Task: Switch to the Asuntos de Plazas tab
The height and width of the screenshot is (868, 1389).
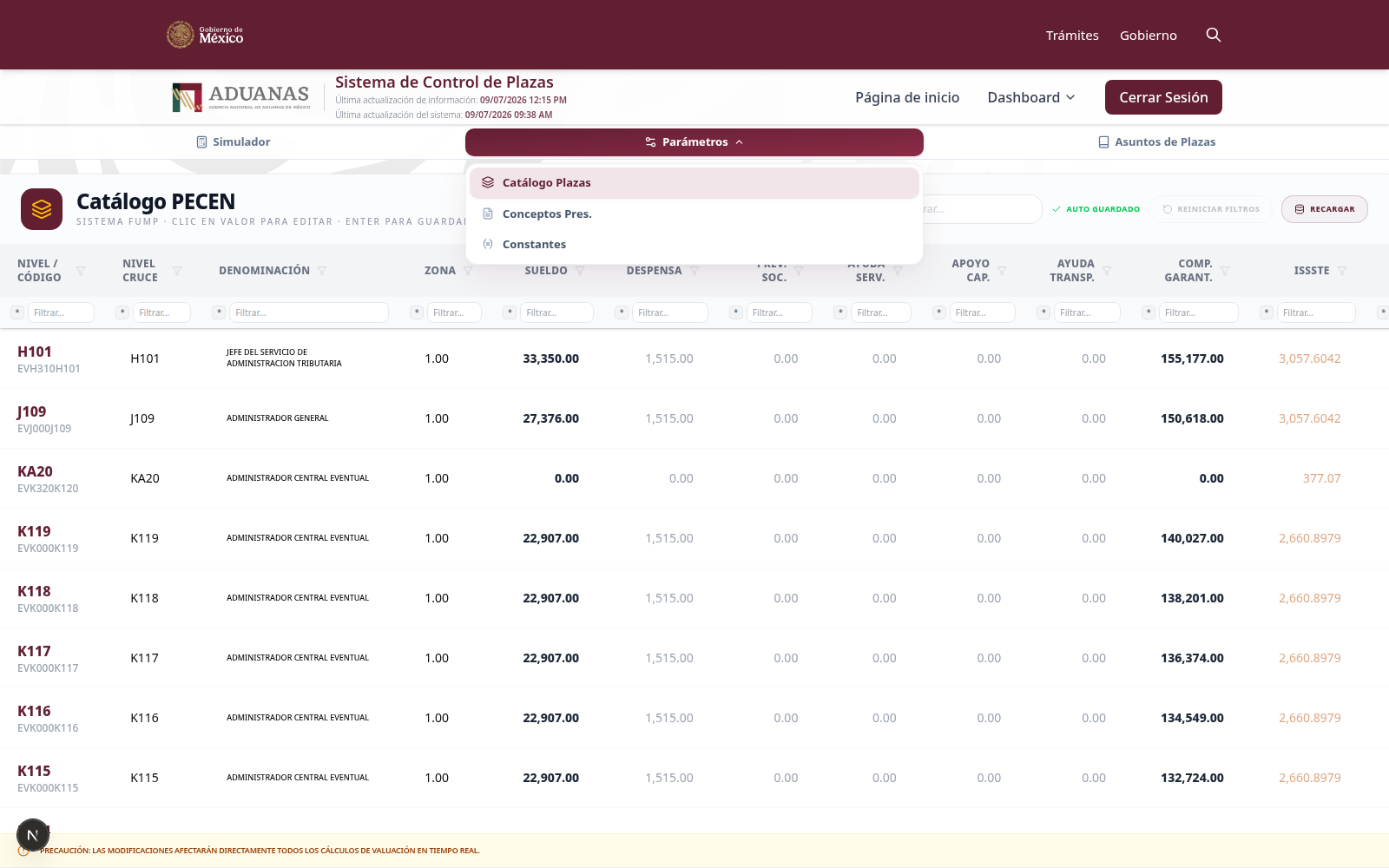Action: tap(1156, 142)
